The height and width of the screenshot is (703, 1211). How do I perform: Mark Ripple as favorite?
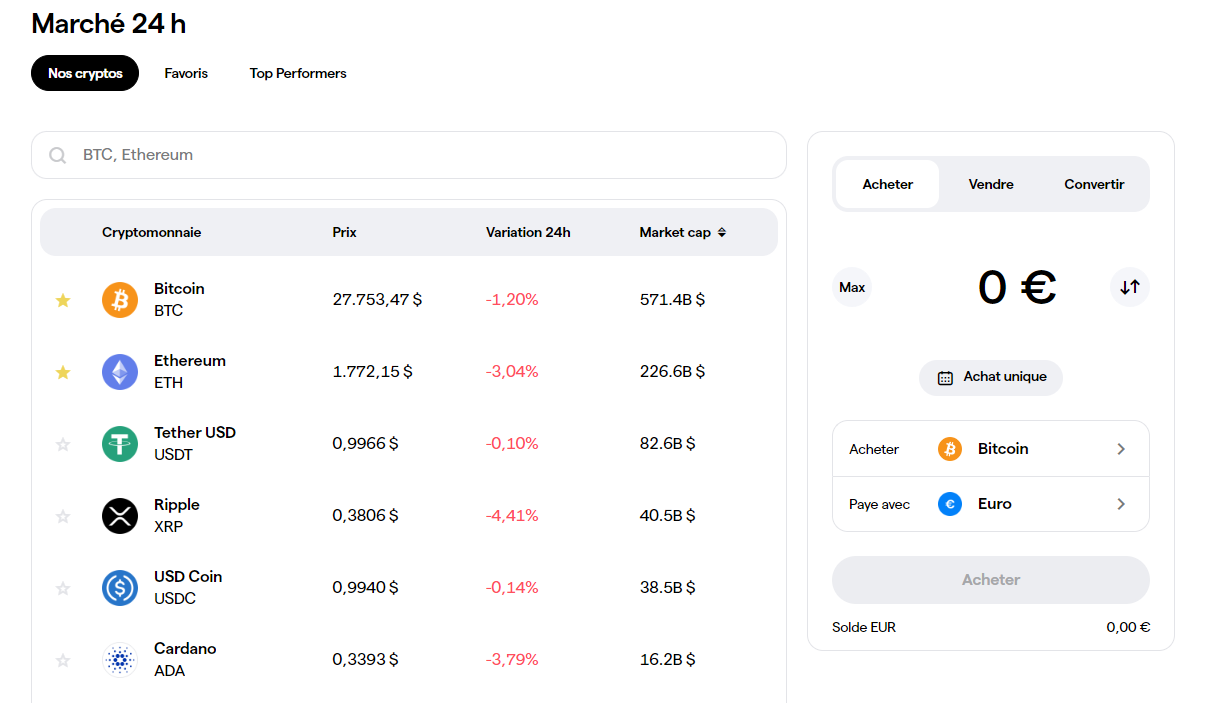pos(63,515)
